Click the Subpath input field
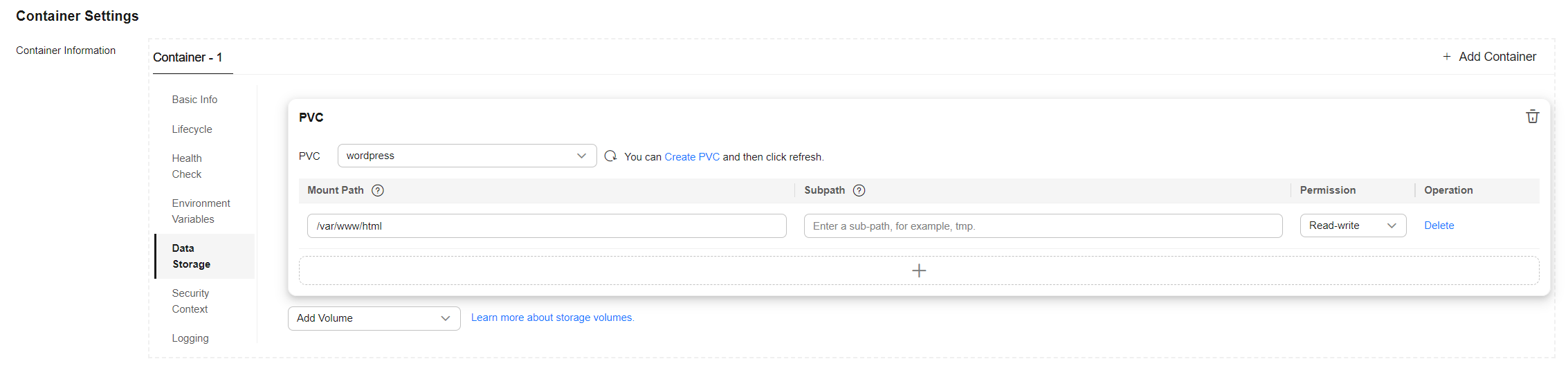Image resolution: width=1568 pixels, height=368 pixels. tap(1043, 226)
